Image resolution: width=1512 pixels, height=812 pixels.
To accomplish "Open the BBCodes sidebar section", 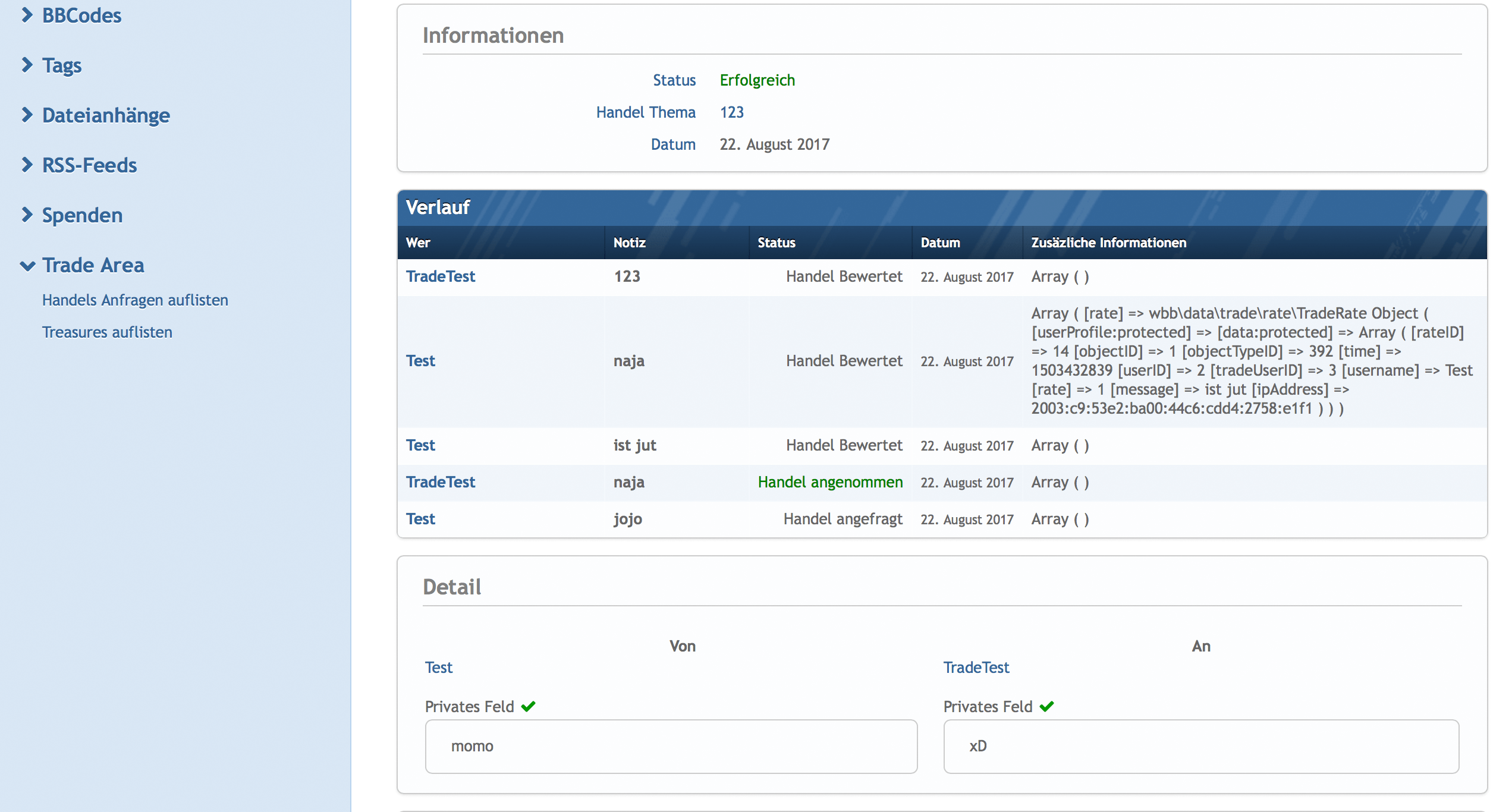I will click(x=81, y=15).
